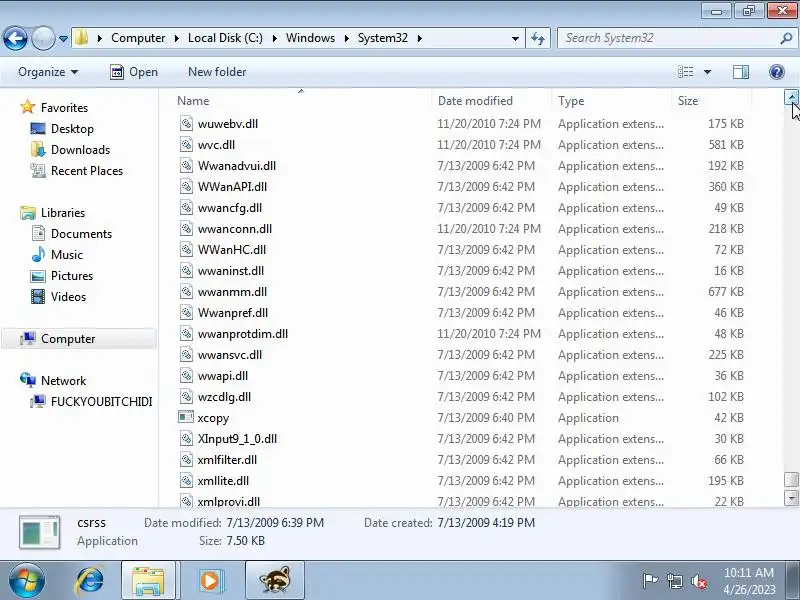Image resolution: width=800 pixels, height=600 pixels.
Task: Select the wwanconn.dll file icon
Action: [186, 229]
